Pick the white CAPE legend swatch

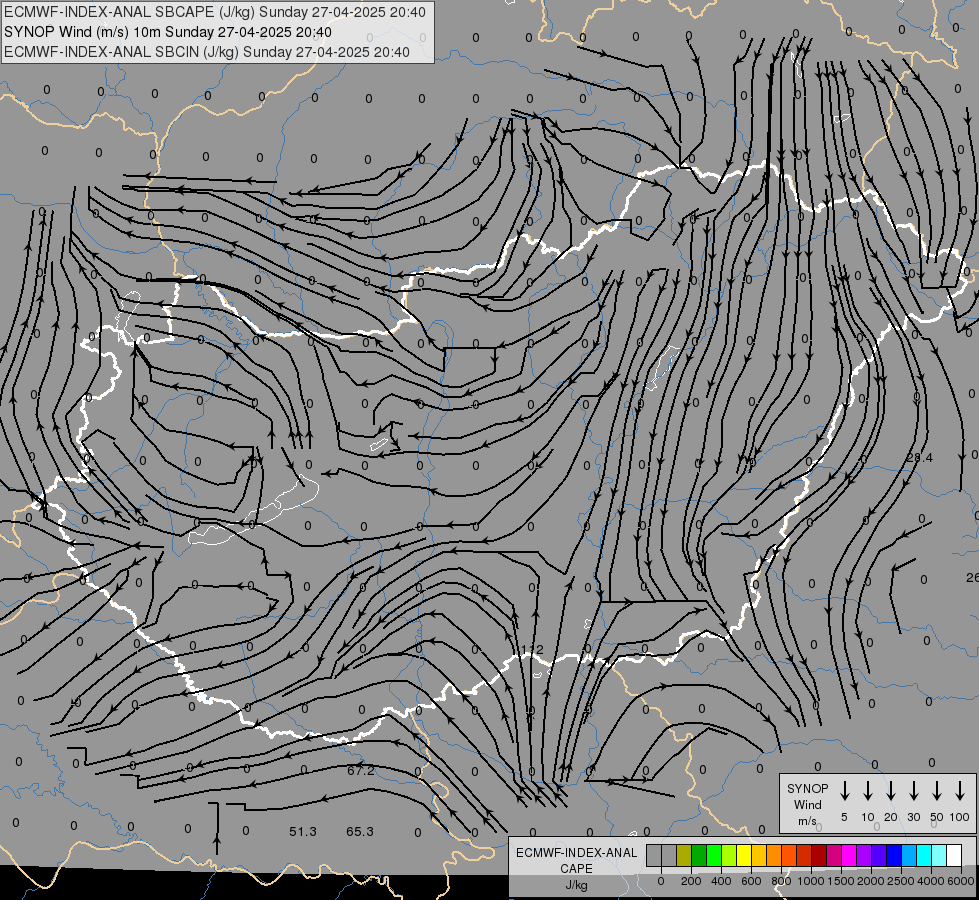point(953,855)
